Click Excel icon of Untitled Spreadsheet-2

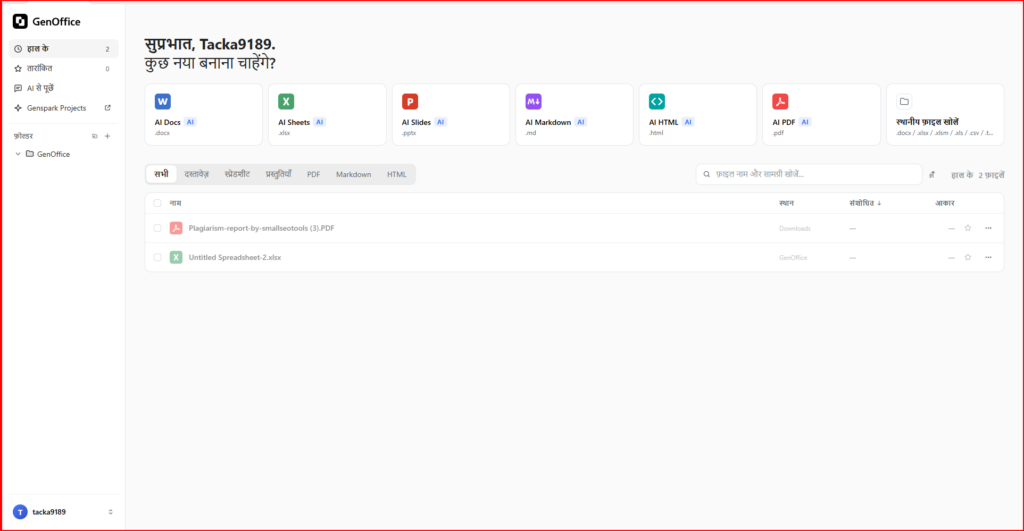click(x=176, y=257)
